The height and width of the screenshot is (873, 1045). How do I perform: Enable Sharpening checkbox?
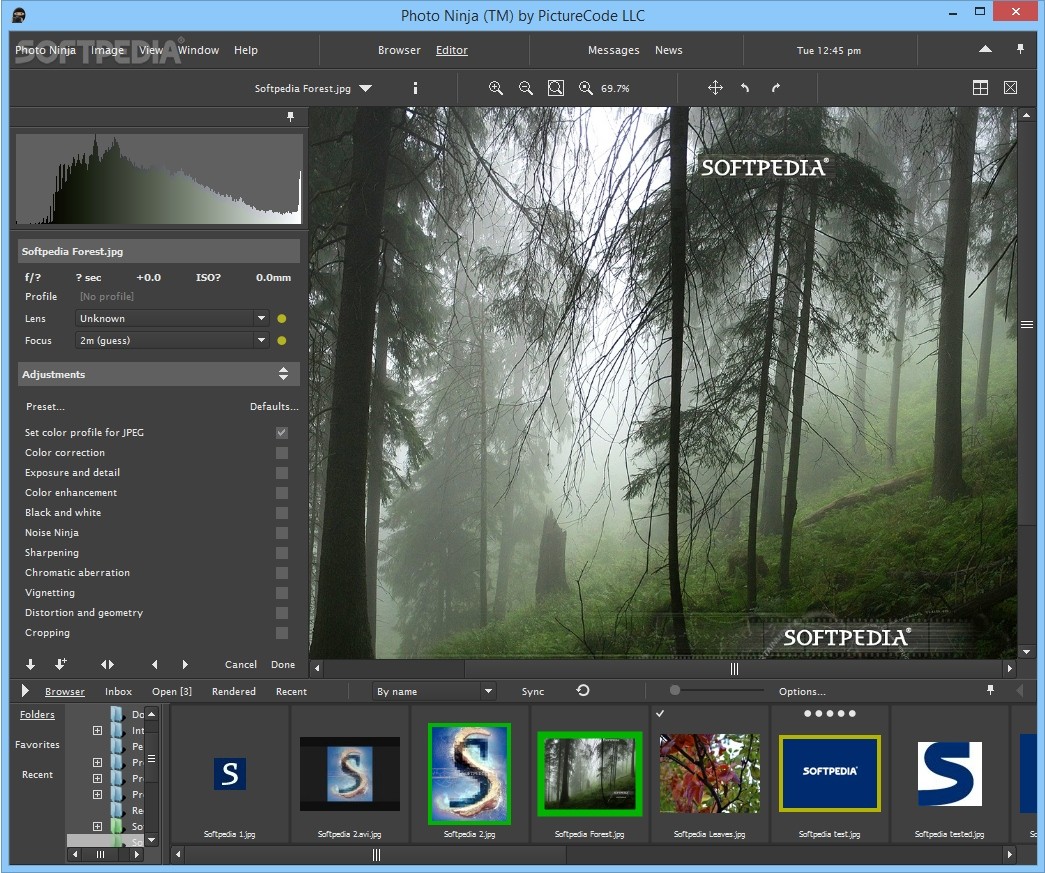point(282,552)
